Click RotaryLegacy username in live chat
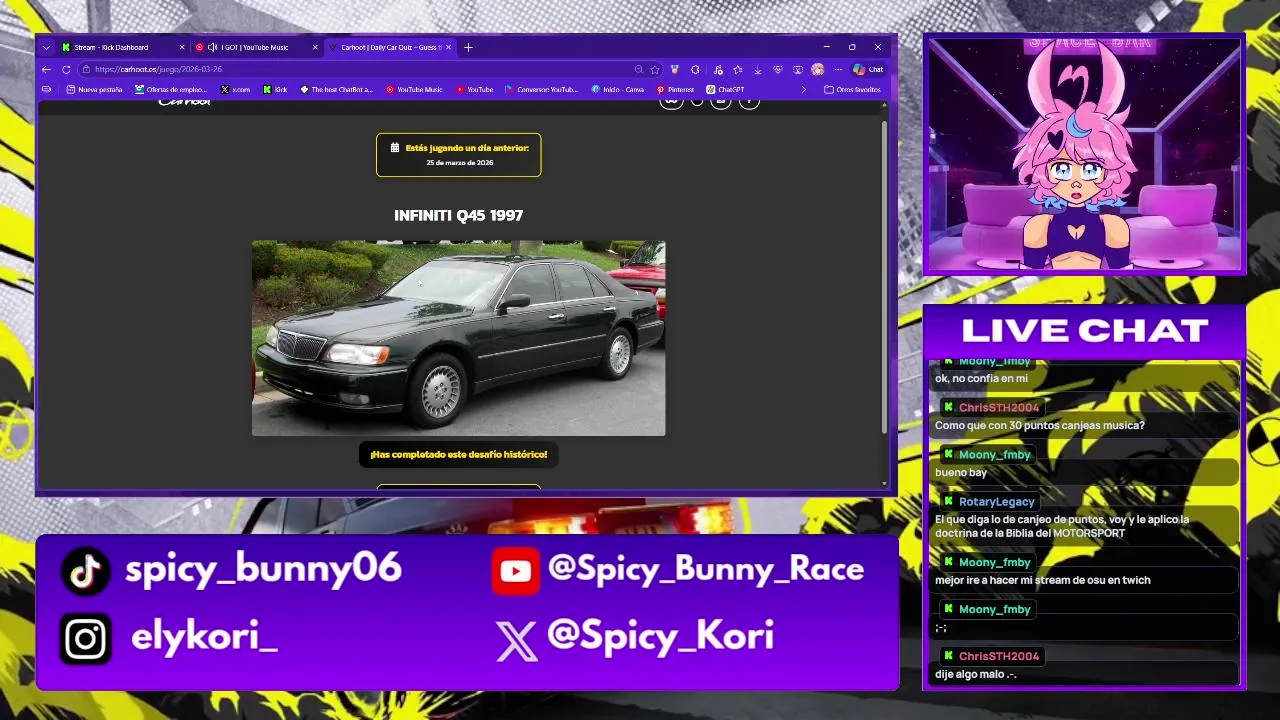This screenshot has width=1280, height=720. tap(996, 502)
